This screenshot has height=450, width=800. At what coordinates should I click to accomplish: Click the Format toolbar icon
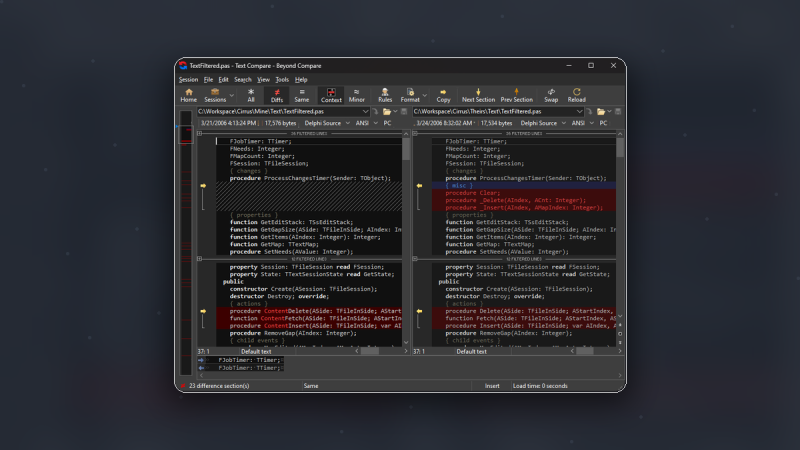pyautogui.click(x=410, y=95)
